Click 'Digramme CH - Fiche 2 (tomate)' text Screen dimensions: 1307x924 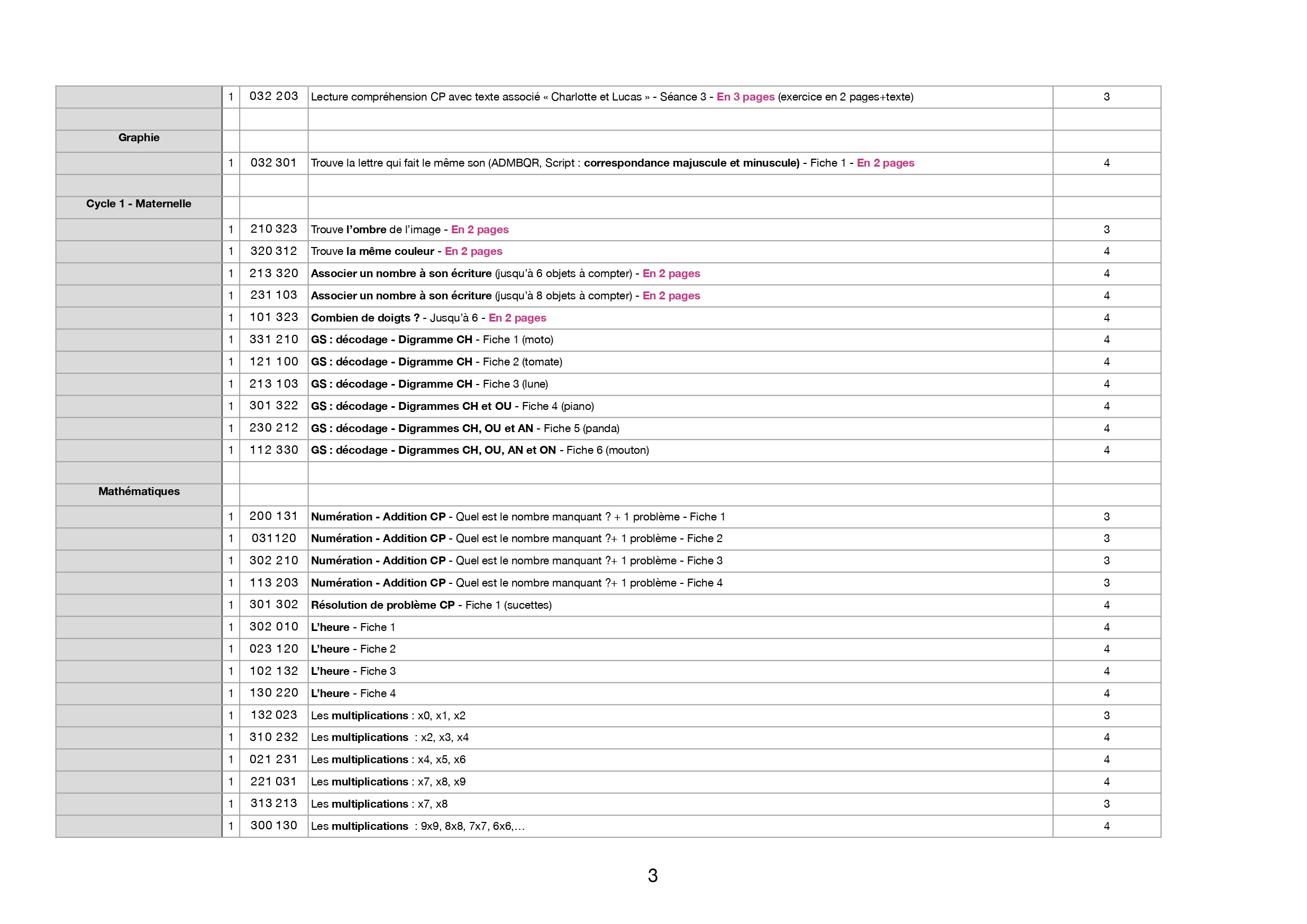point(480,362)
